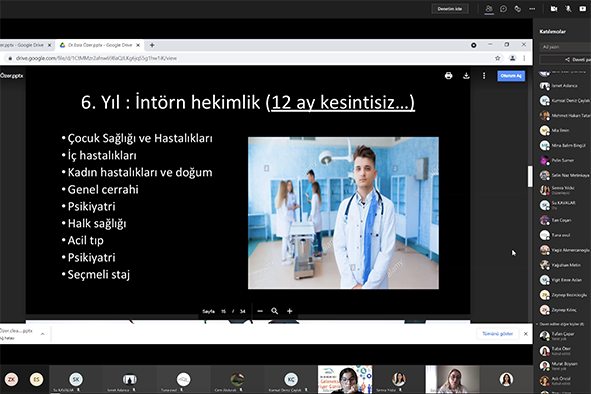Open Drive viewer three-dot more menu

click(484, 76)
